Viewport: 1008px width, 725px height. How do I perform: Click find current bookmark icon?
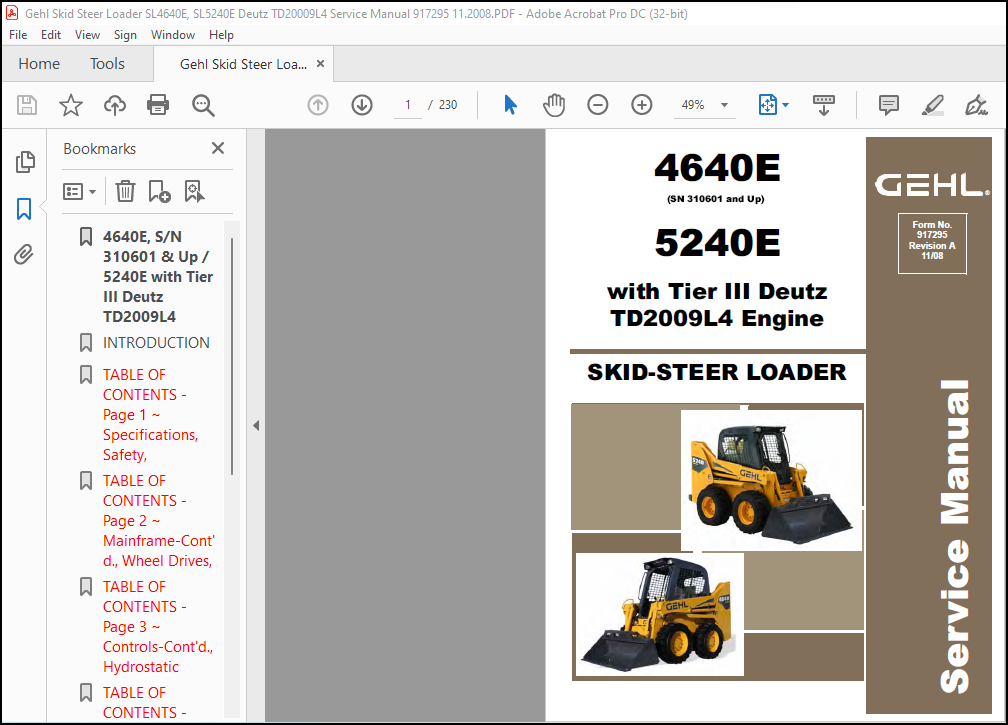click(x=194, y=192)
